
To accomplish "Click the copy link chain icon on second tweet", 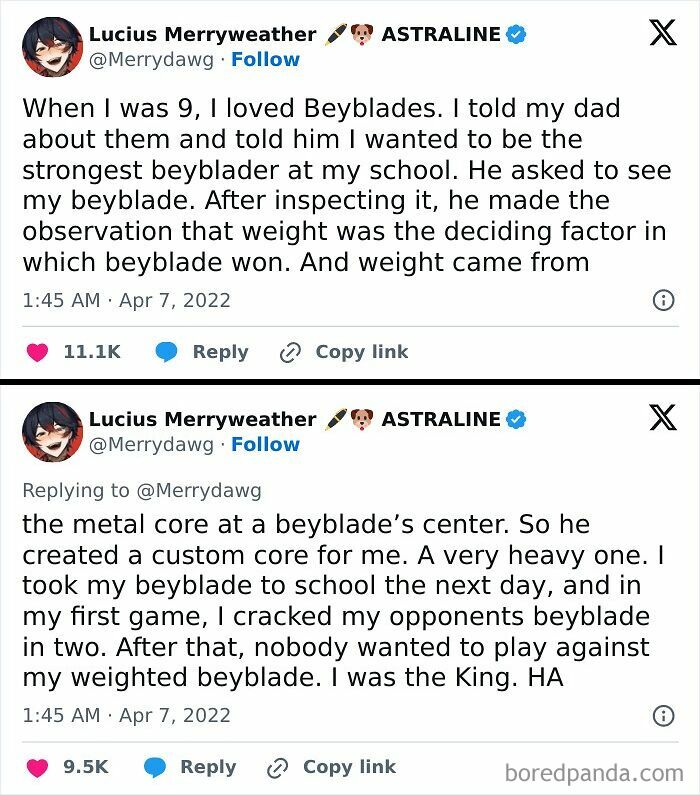I will pyautogui.click(x=278, y=767).
